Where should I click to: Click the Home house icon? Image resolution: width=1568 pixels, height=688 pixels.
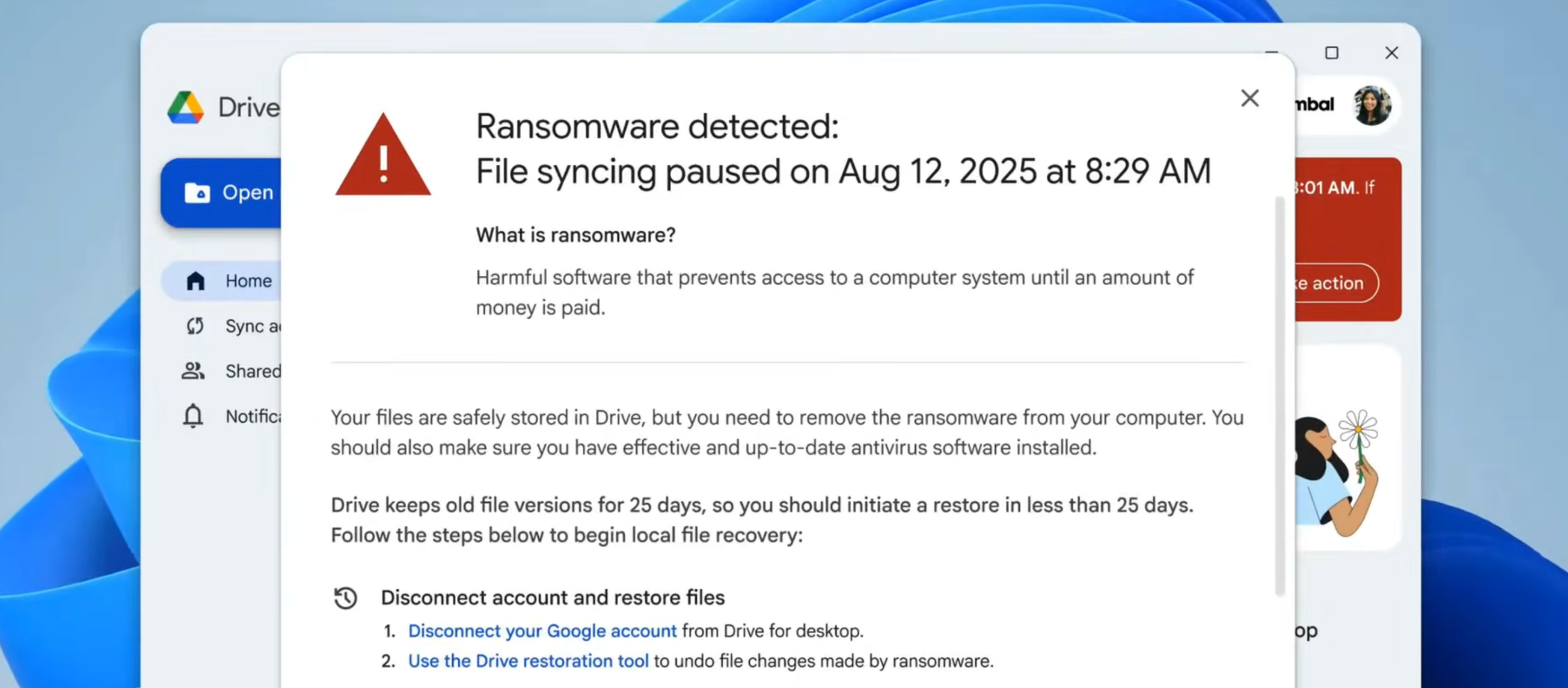pos(195,281)
